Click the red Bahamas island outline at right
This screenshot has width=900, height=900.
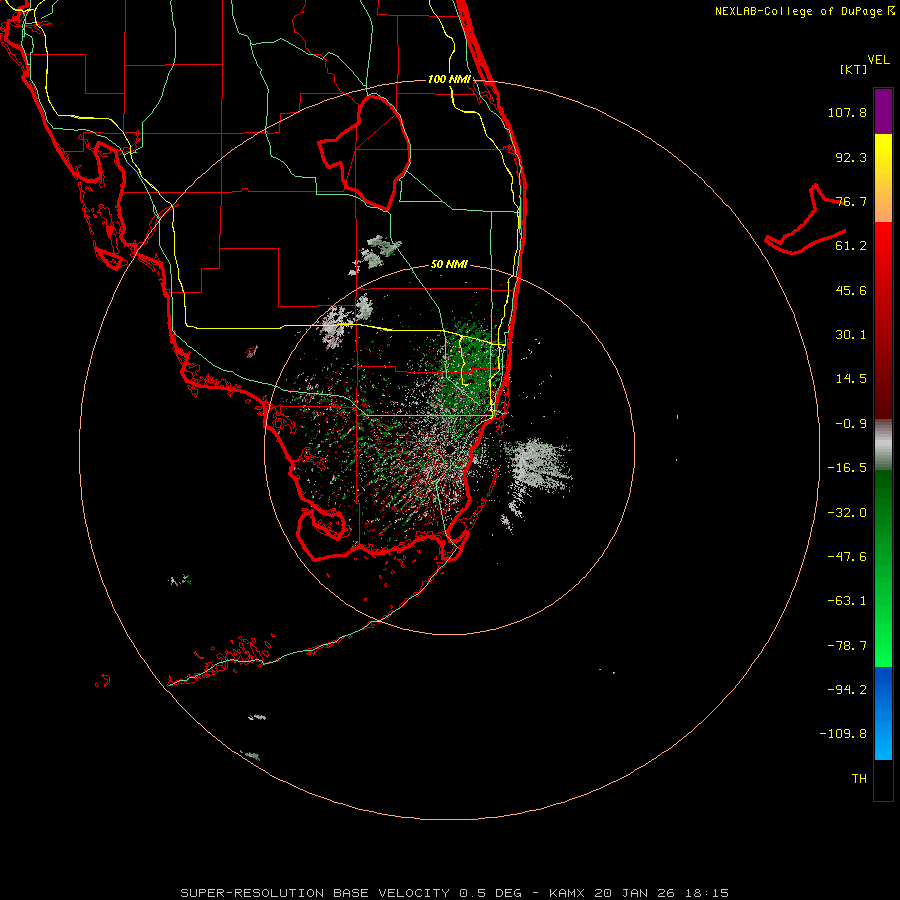point(806,220)
